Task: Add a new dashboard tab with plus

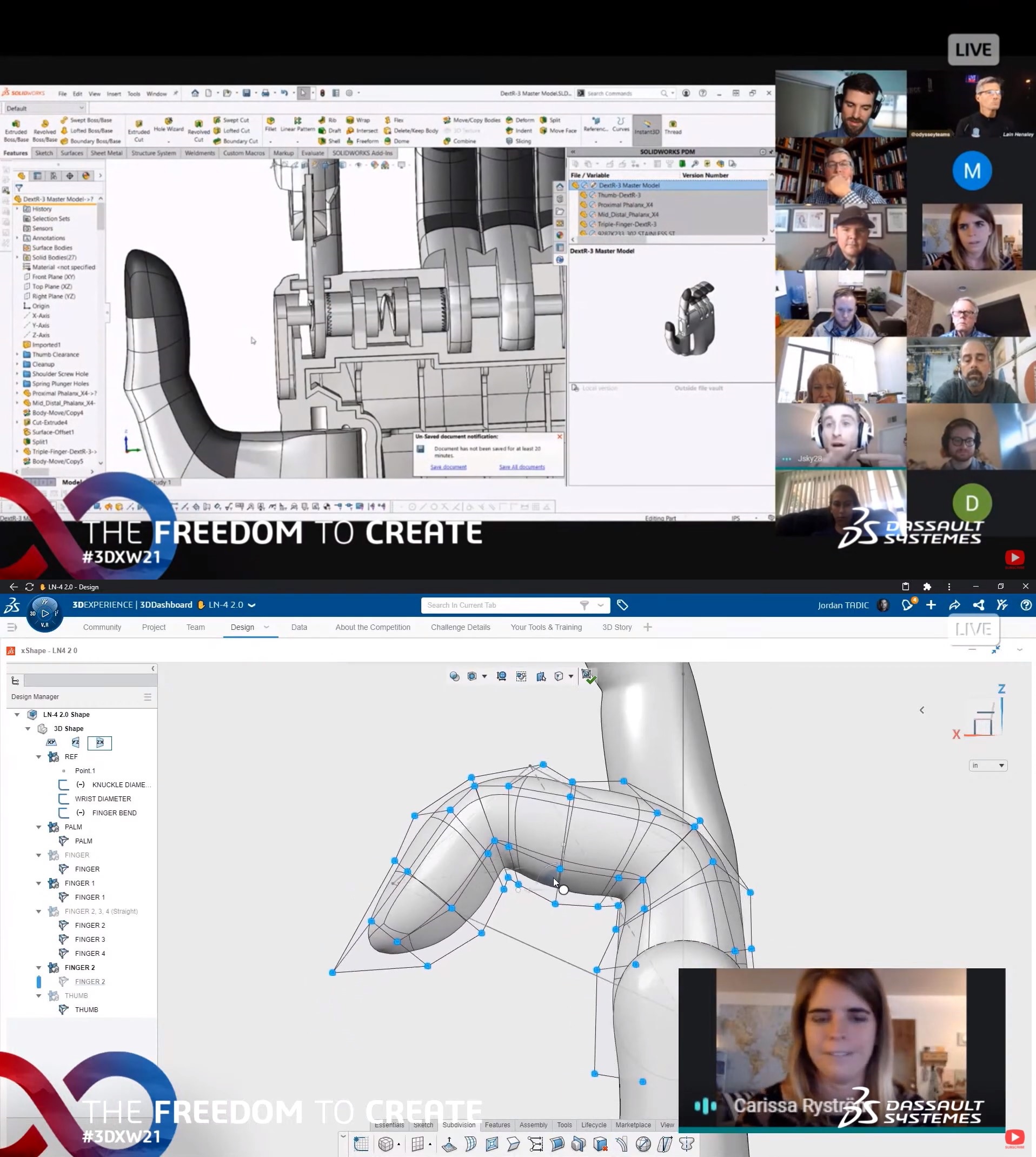Action: coord(647,627)
